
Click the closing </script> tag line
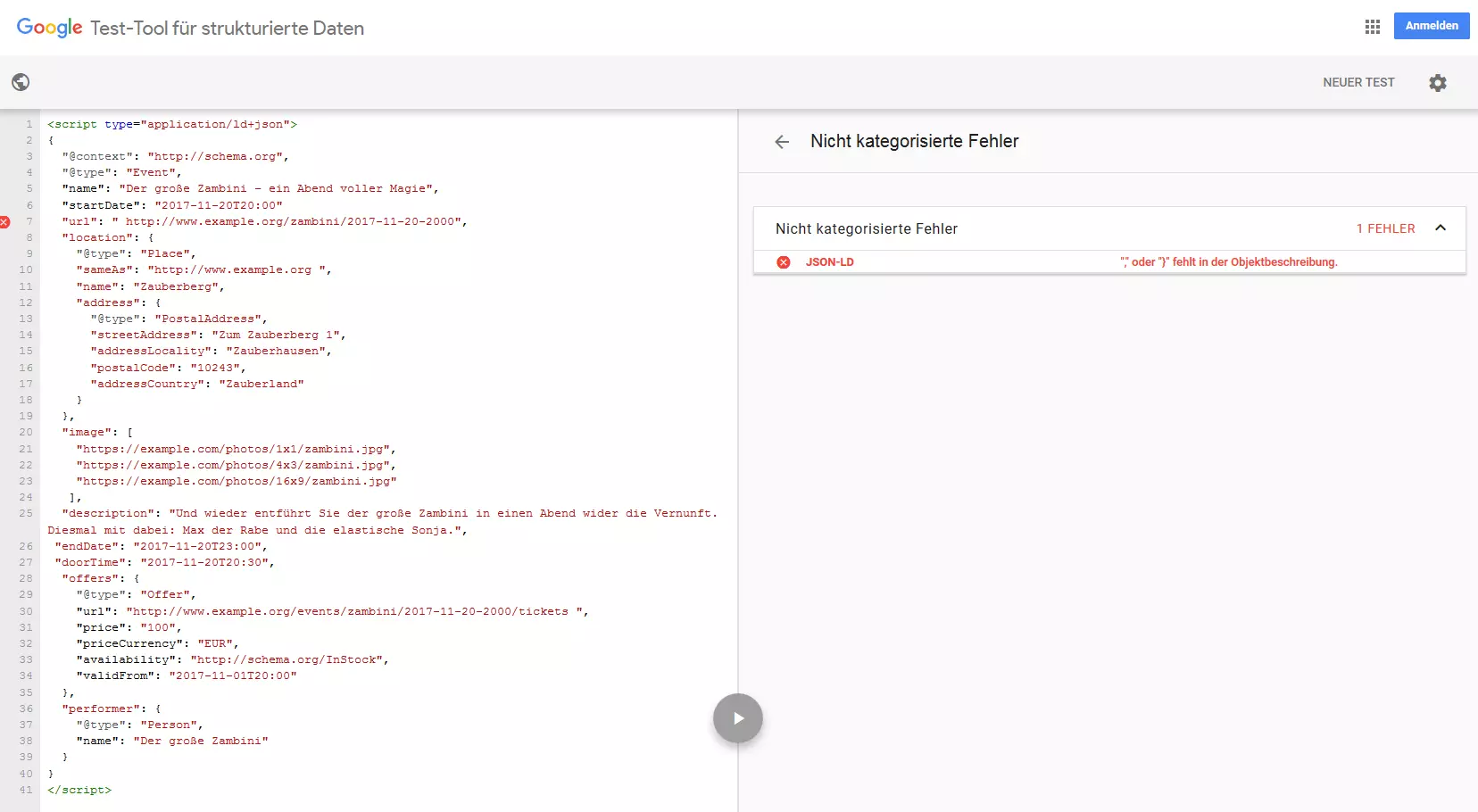point(79,791)
